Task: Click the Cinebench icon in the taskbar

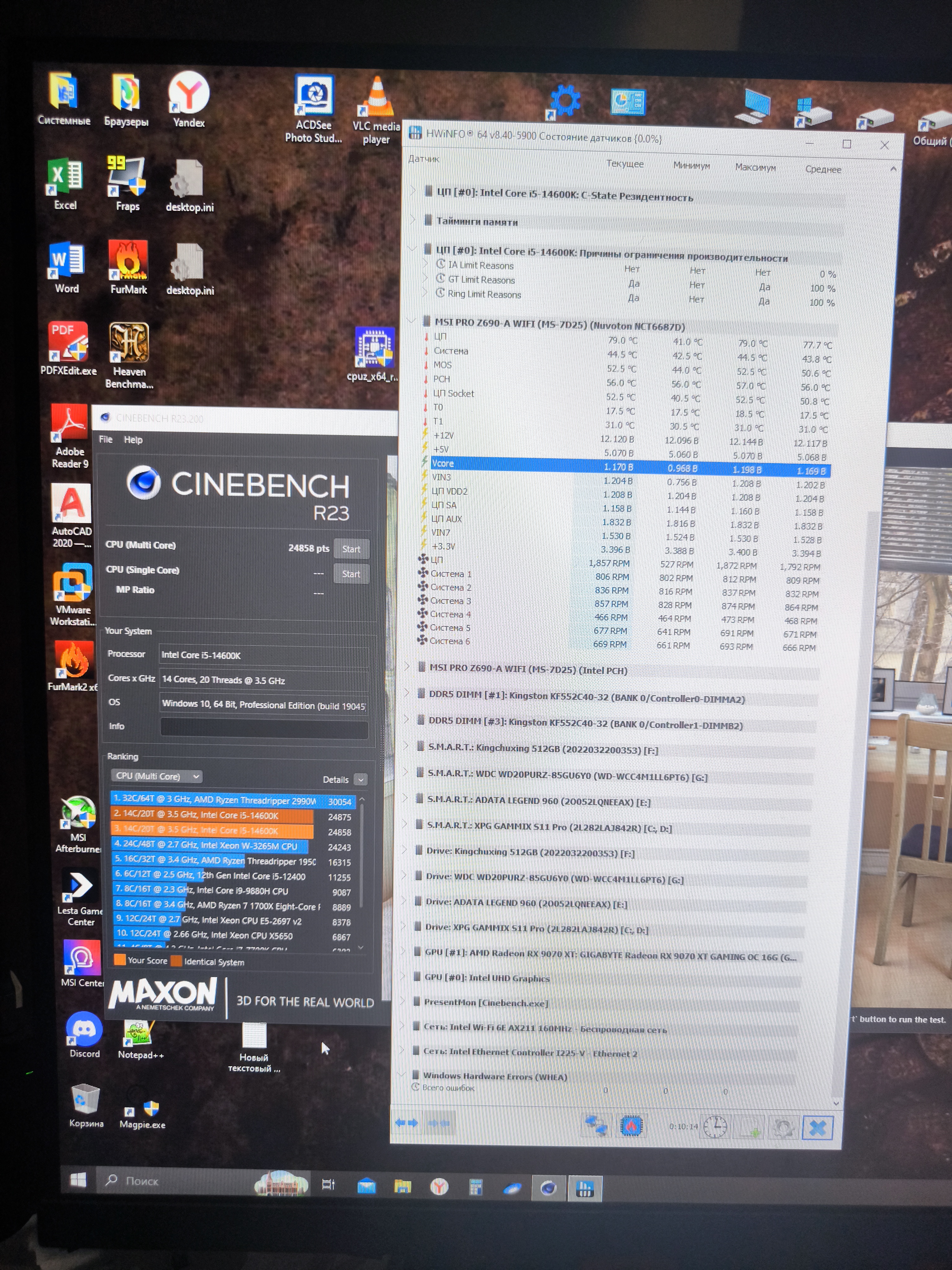Action: tap(548, 1188)
